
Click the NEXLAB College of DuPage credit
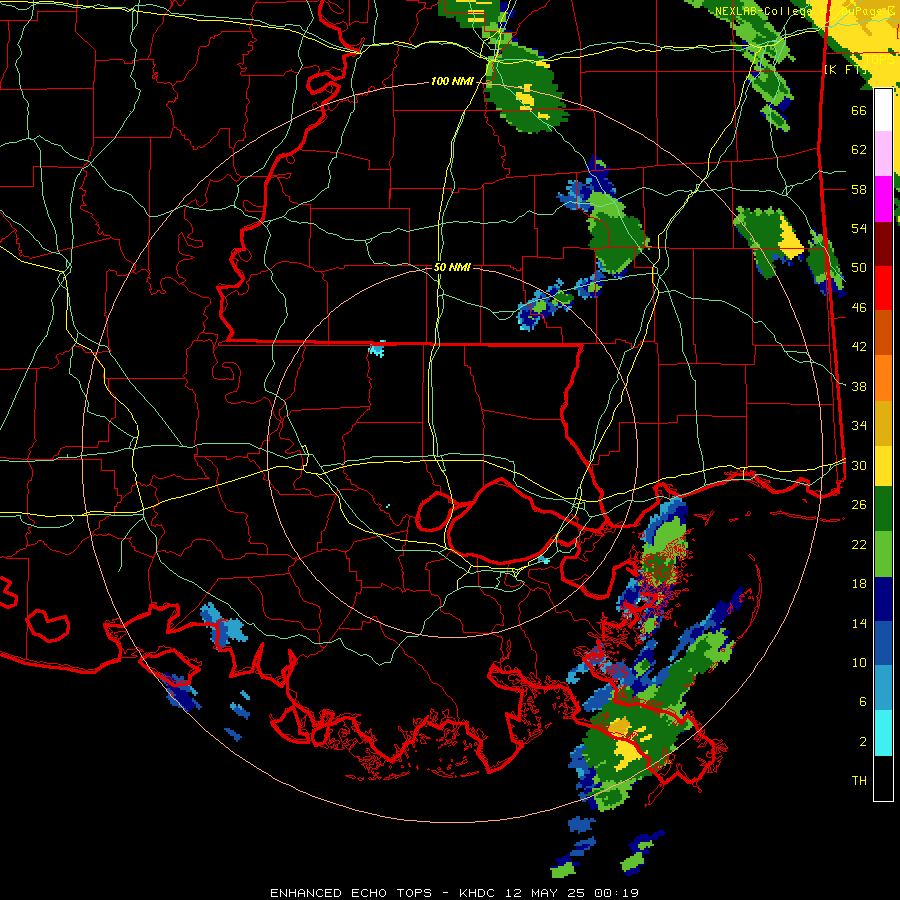pyautogui.click(x=804, y=11)
